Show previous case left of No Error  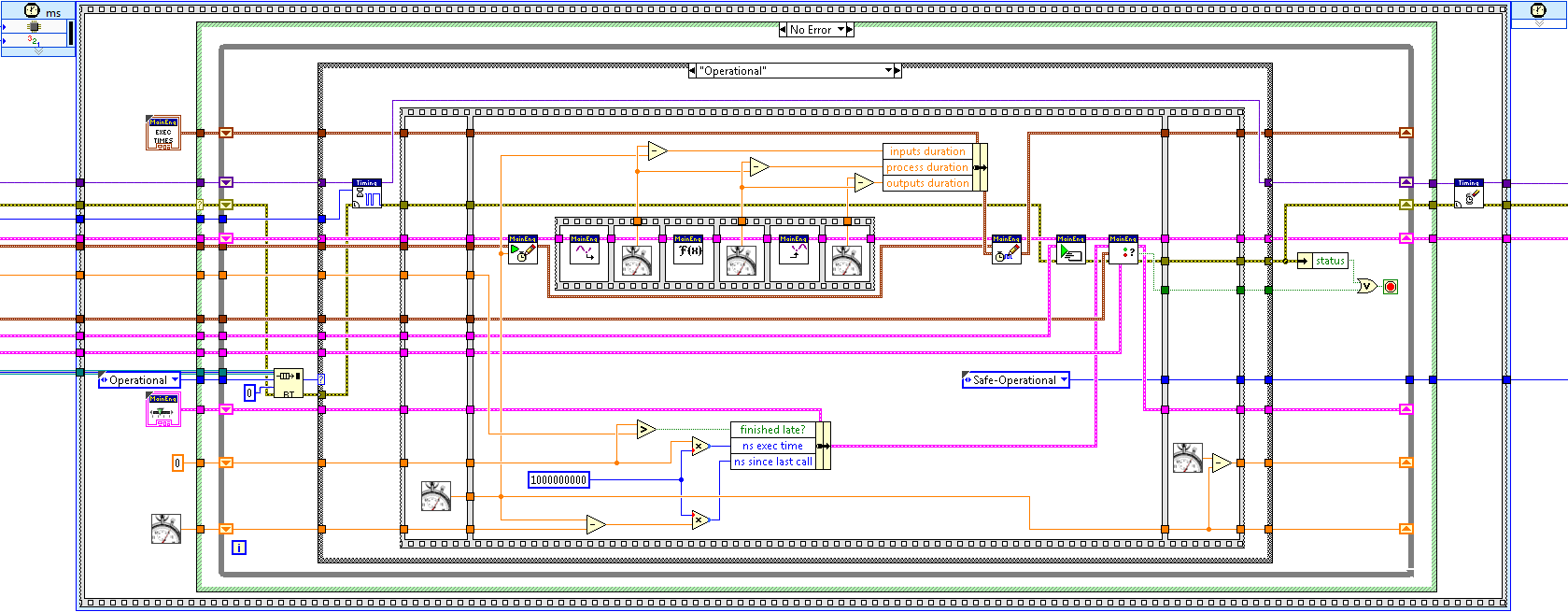coord(783,30)
